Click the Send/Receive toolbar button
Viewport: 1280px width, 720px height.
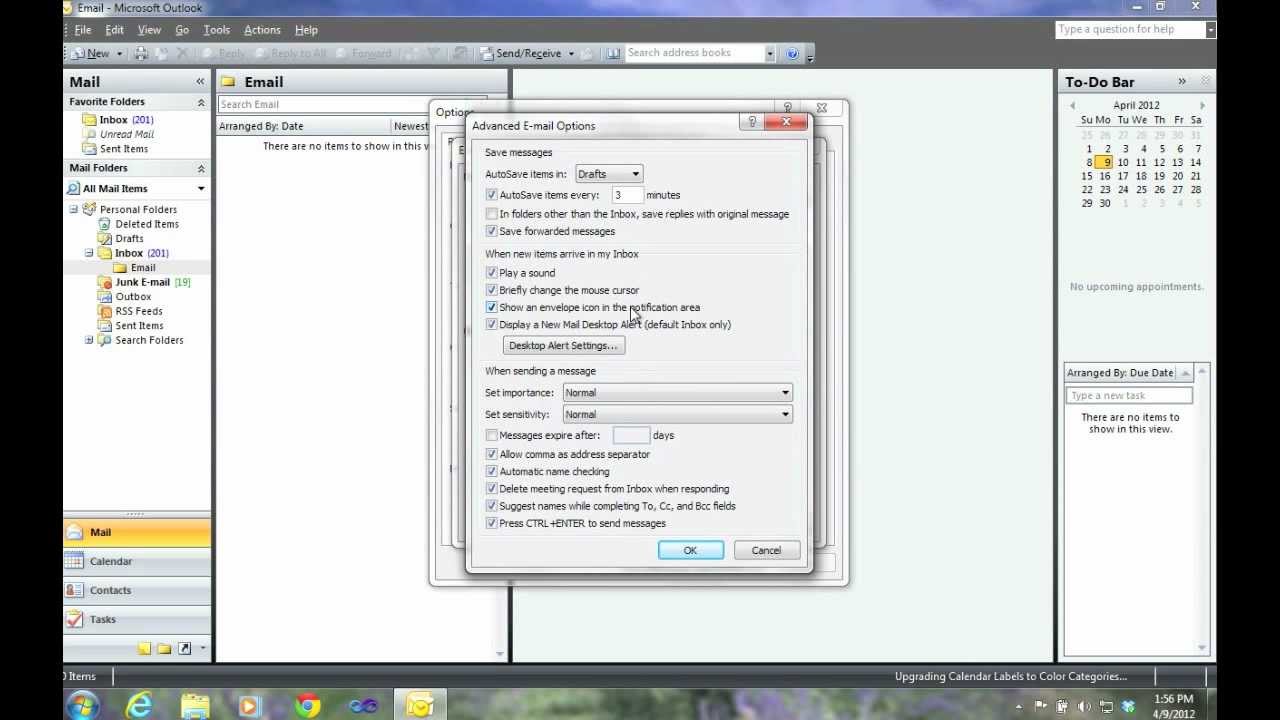[520, 53]
